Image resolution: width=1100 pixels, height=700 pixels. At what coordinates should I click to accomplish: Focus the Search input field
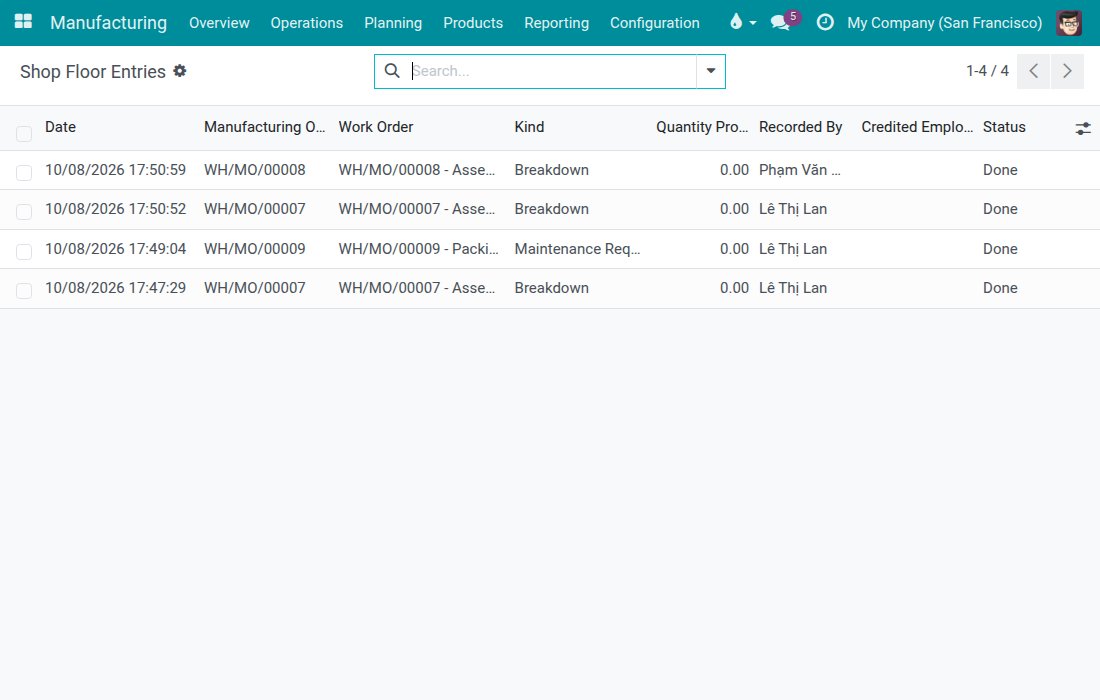(552, 71)
